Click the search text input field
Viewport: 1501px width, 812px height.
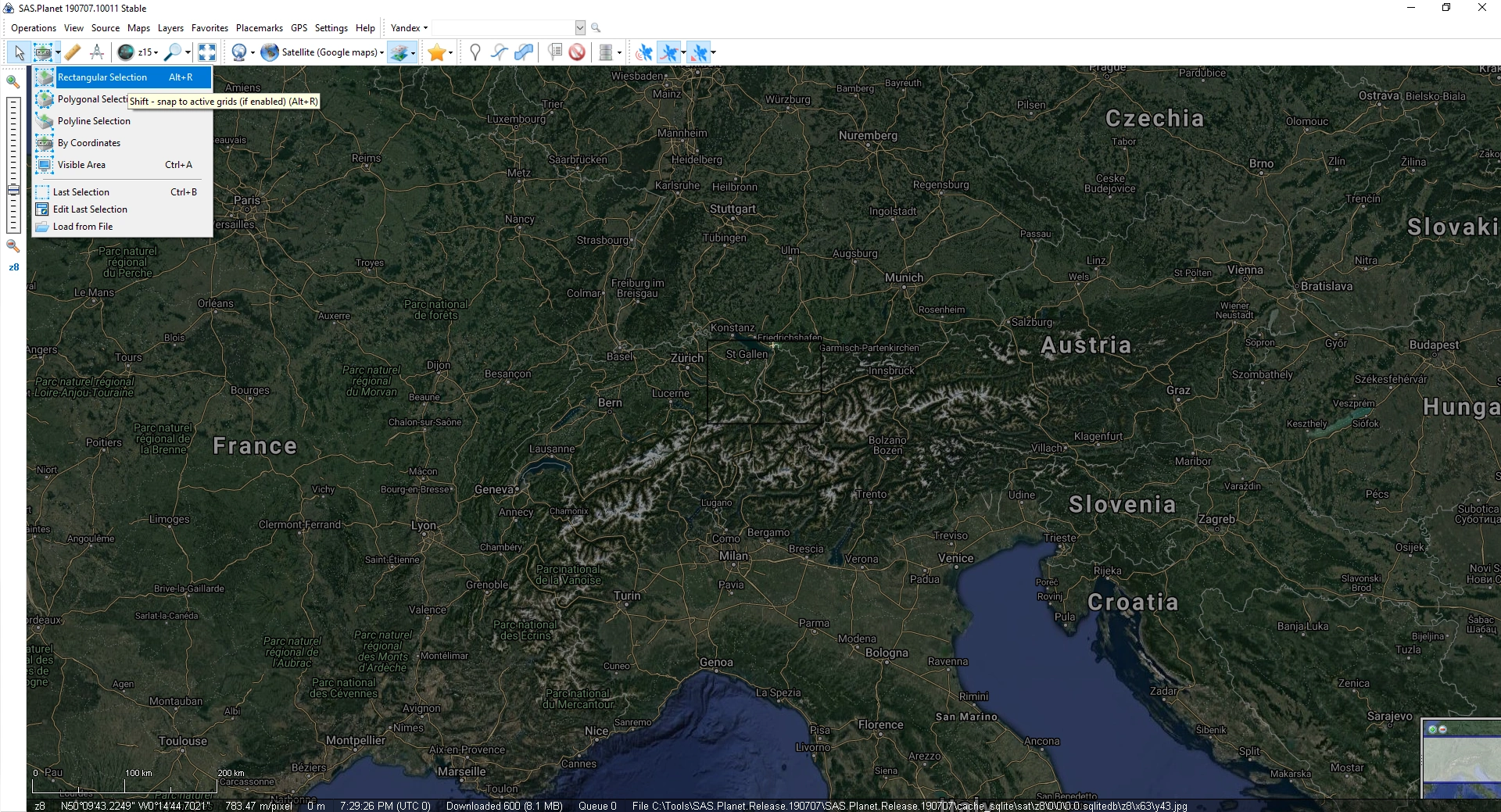[x=503, y=28]
